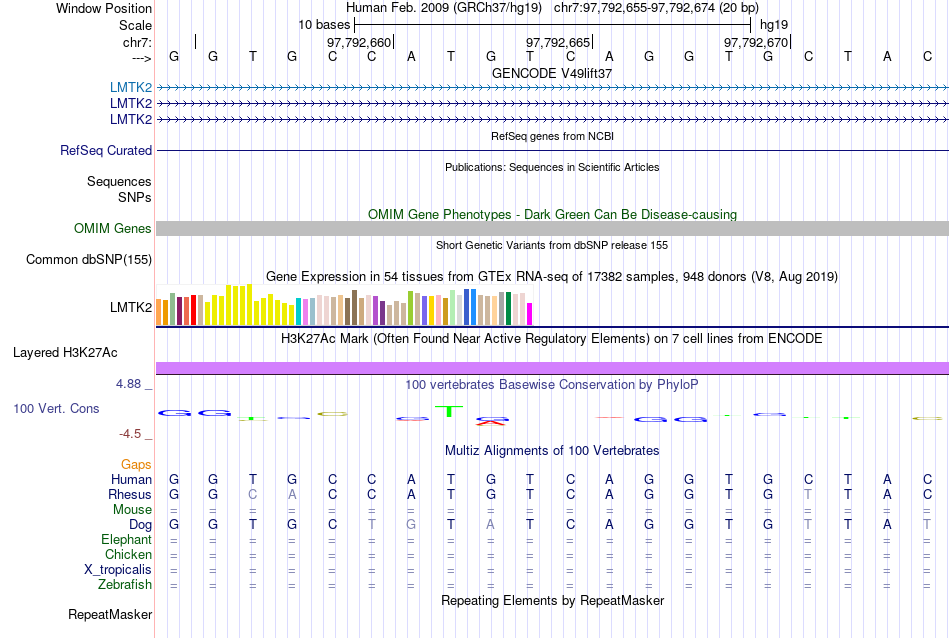Click the gray C base in Rhesus row
950x638 pixels.
[253, 494]
